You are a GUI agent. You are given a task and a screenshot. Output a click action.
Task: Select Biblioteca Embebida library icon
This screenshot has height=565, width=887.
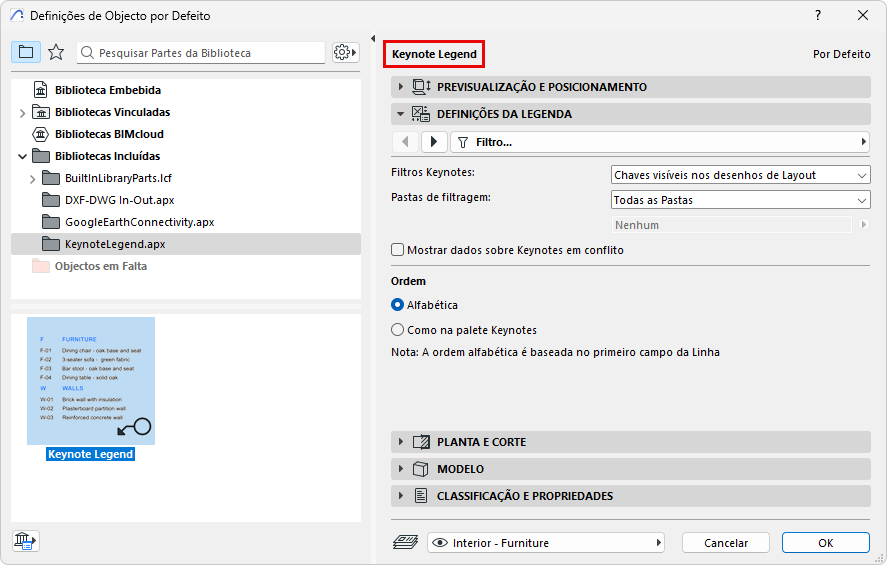(41, 90)
